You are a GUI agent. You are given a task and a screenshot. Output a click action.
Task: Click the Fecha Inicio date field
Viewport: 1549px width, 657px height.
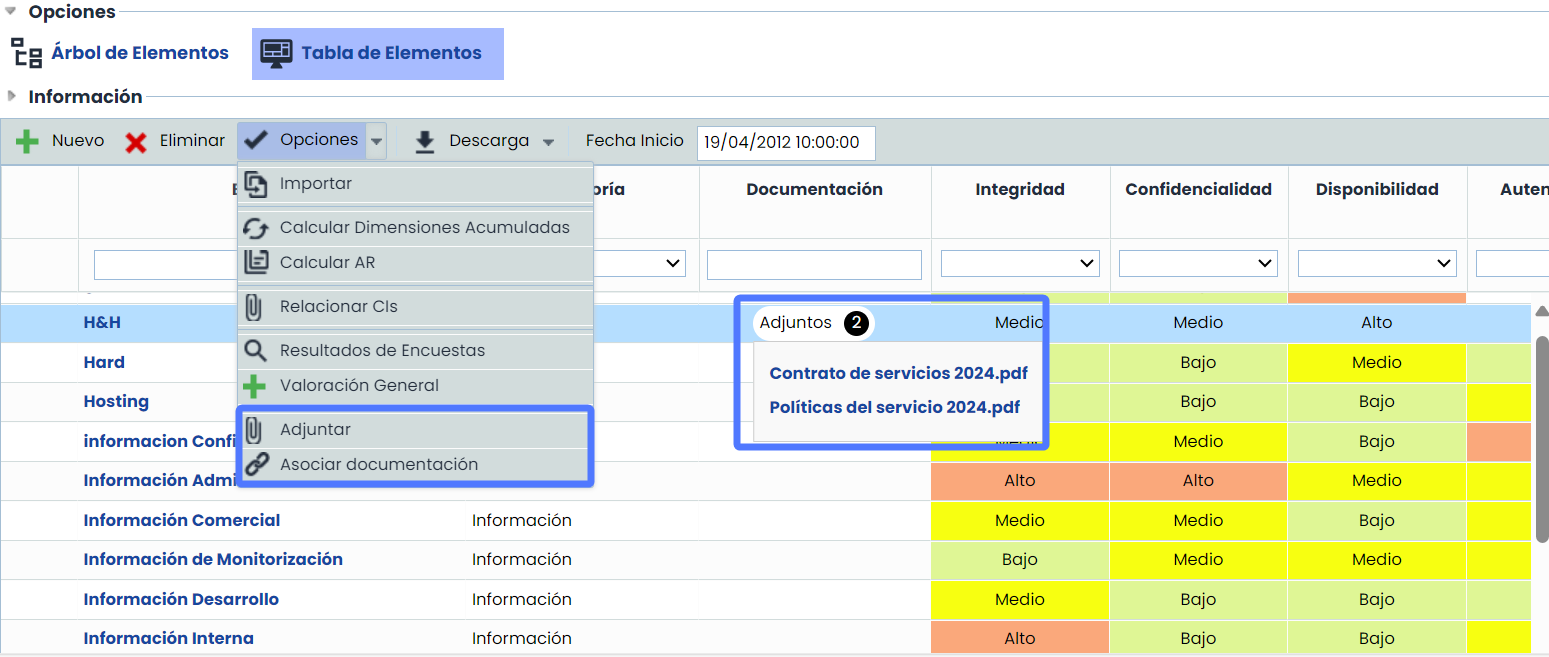tap(785, 142)
